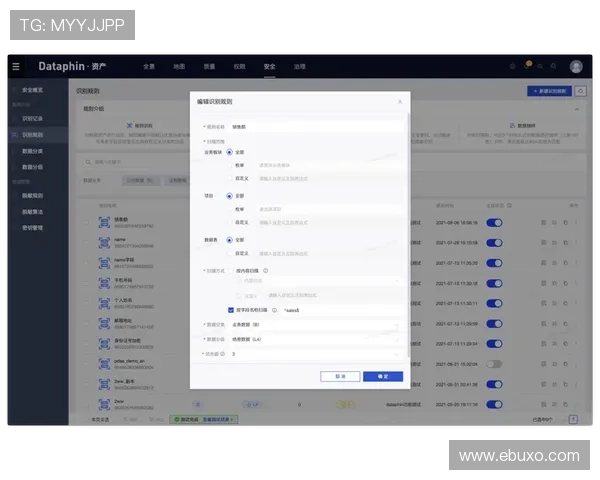Select 全部 radio under 业务板块
Viewport: 600px width, 480px height.
coord(229,152)
